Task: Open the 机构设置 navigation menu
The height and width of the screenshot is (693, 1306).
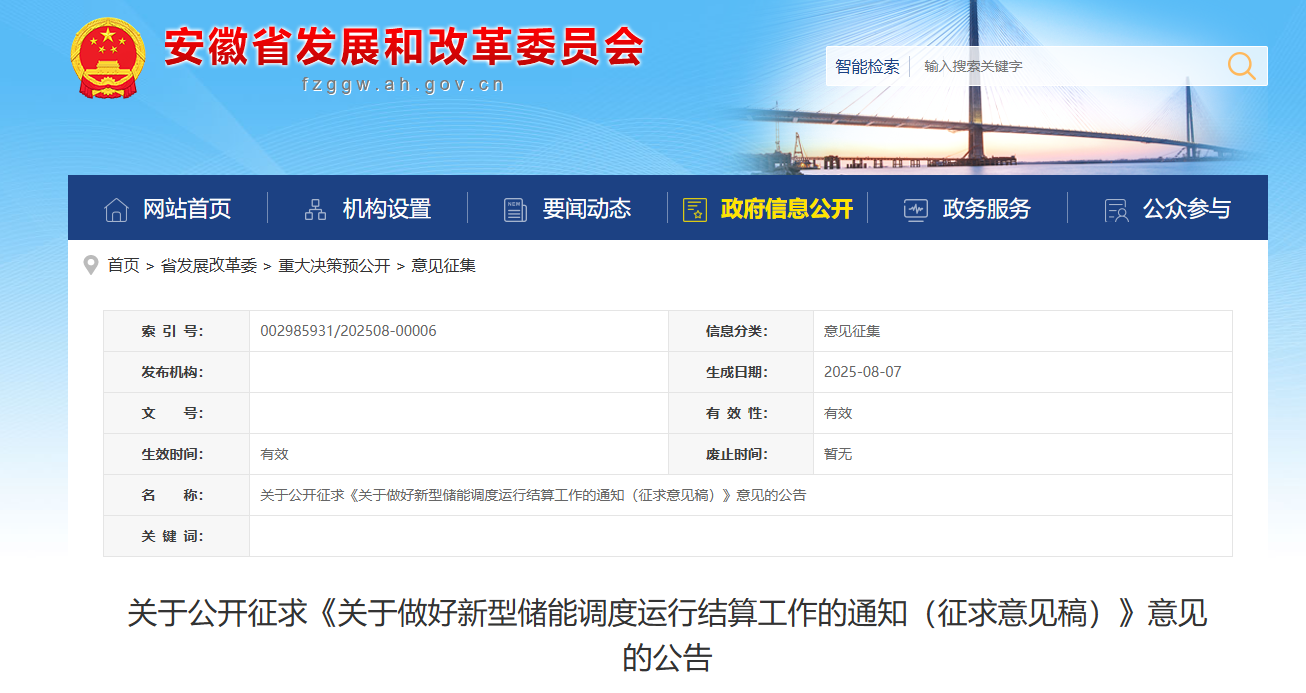Action: tap(387, 208)
